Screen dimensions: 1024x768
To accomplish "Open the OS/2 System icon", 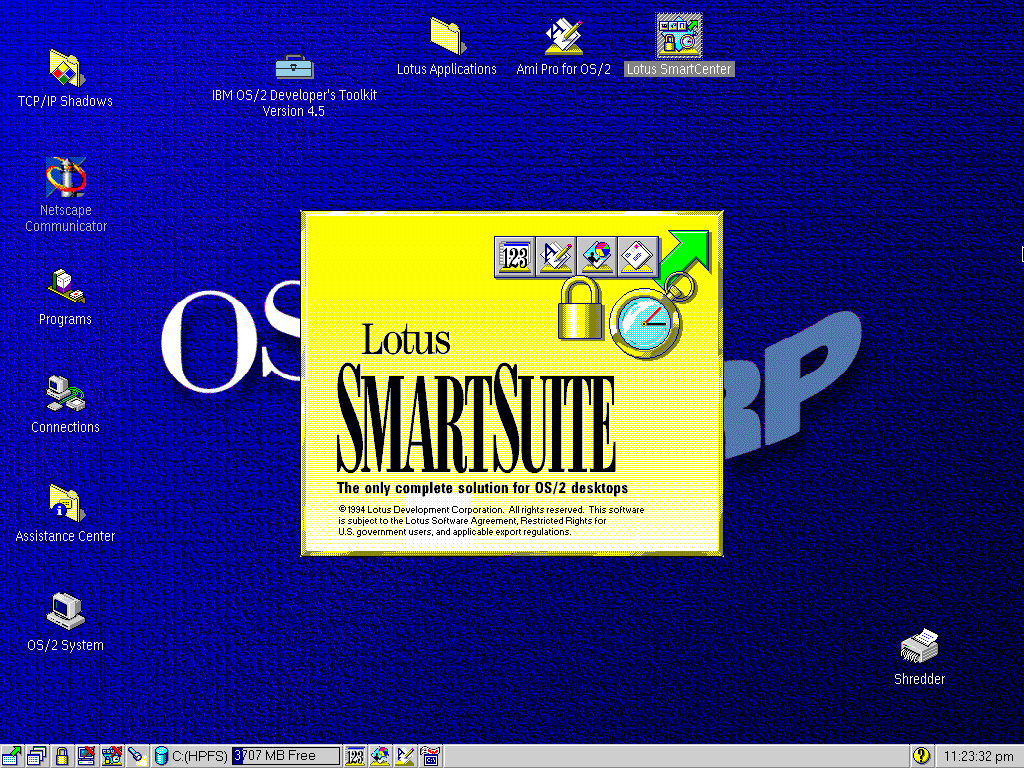I will coord(65,611).
